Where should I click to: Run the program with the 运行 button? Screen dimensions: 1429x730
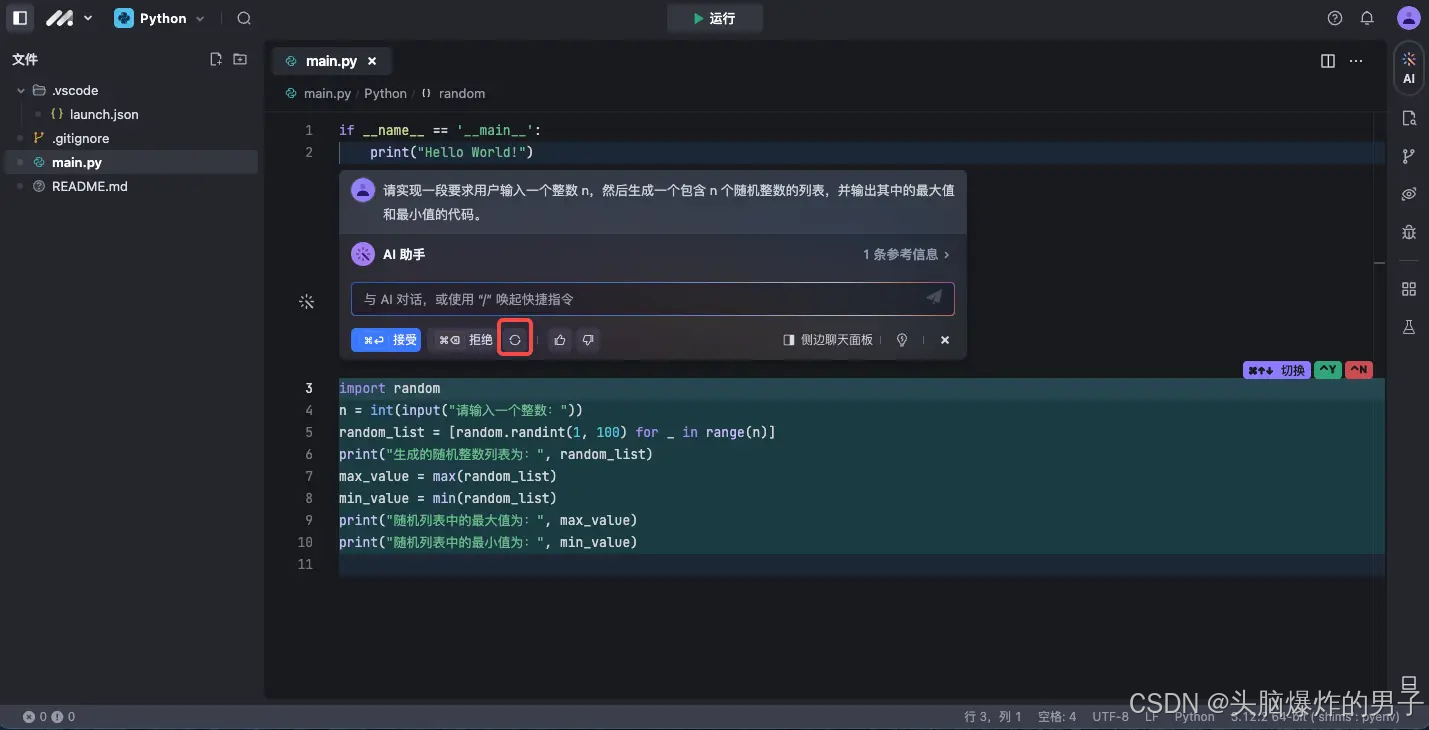pos(714,18)
